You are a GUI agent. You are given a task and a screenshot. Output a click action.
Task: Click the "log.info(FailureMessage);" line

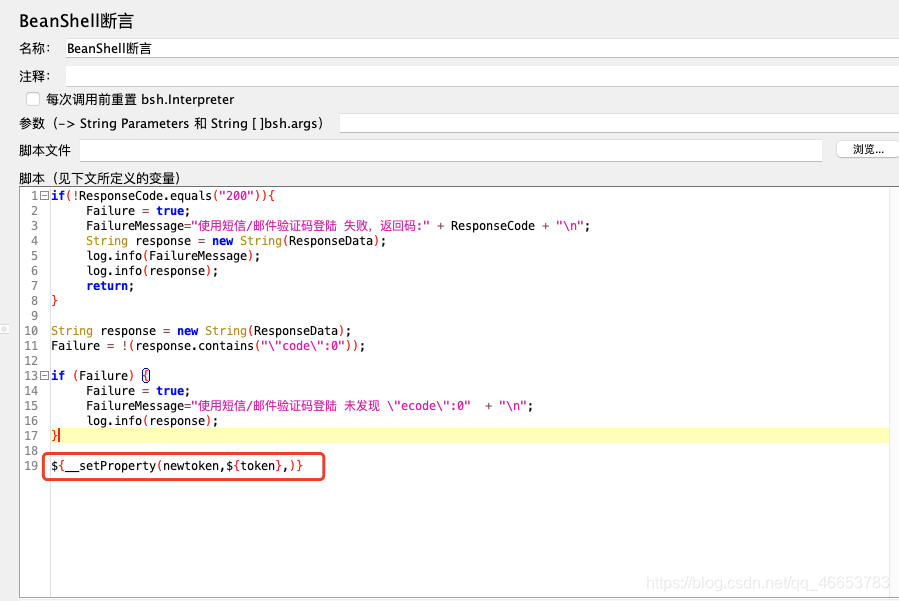[x=173, y=256]
